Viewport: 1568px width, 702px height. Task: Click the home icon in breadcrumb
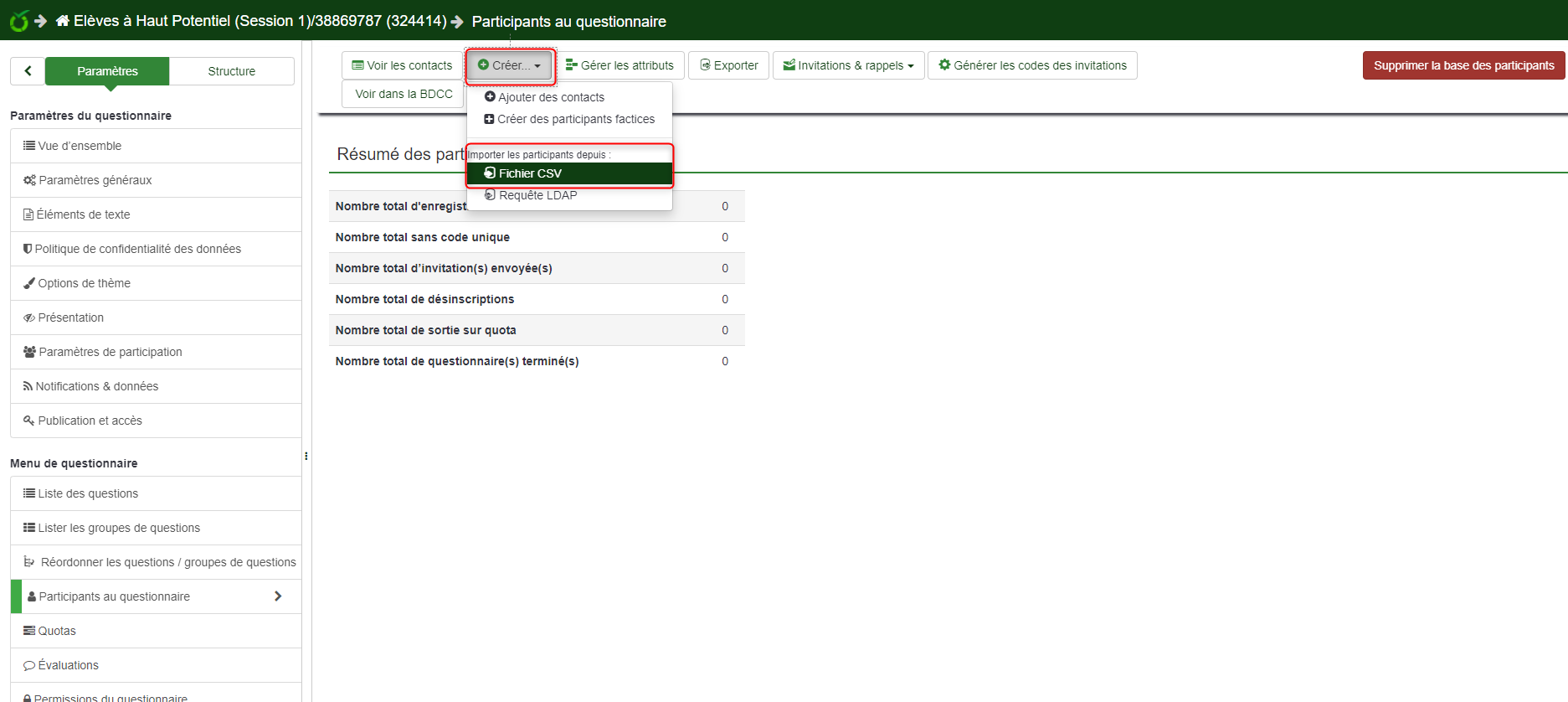pyautogui.click(x=63, y=21)
